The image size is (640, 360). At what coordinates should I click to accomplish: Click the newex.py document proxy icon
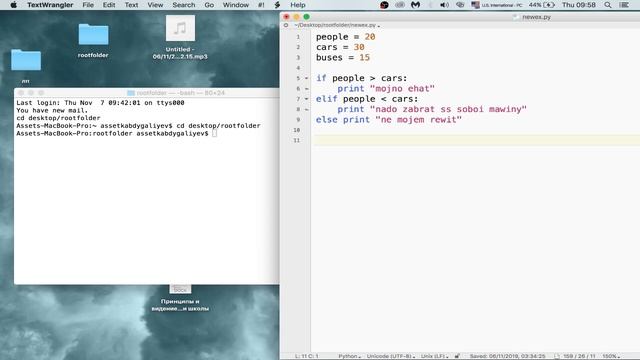point(516,17)
